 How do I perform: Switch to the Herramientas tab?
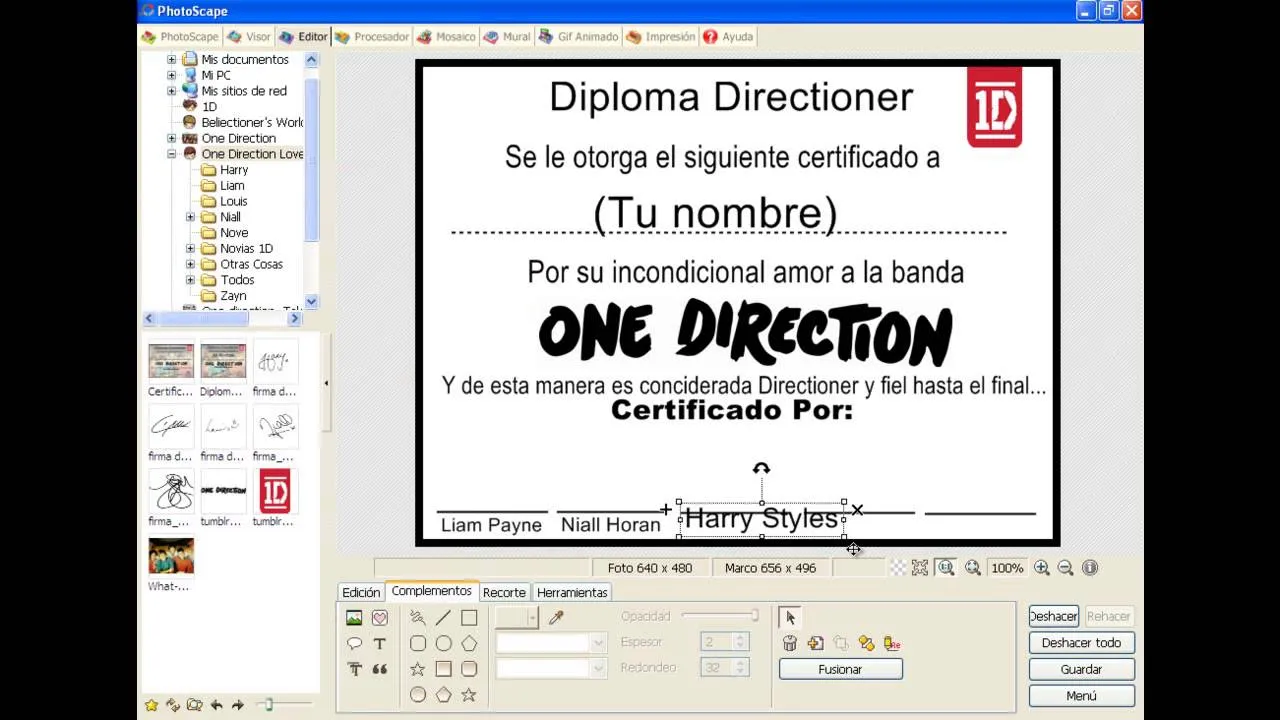(x=572, y=592)
